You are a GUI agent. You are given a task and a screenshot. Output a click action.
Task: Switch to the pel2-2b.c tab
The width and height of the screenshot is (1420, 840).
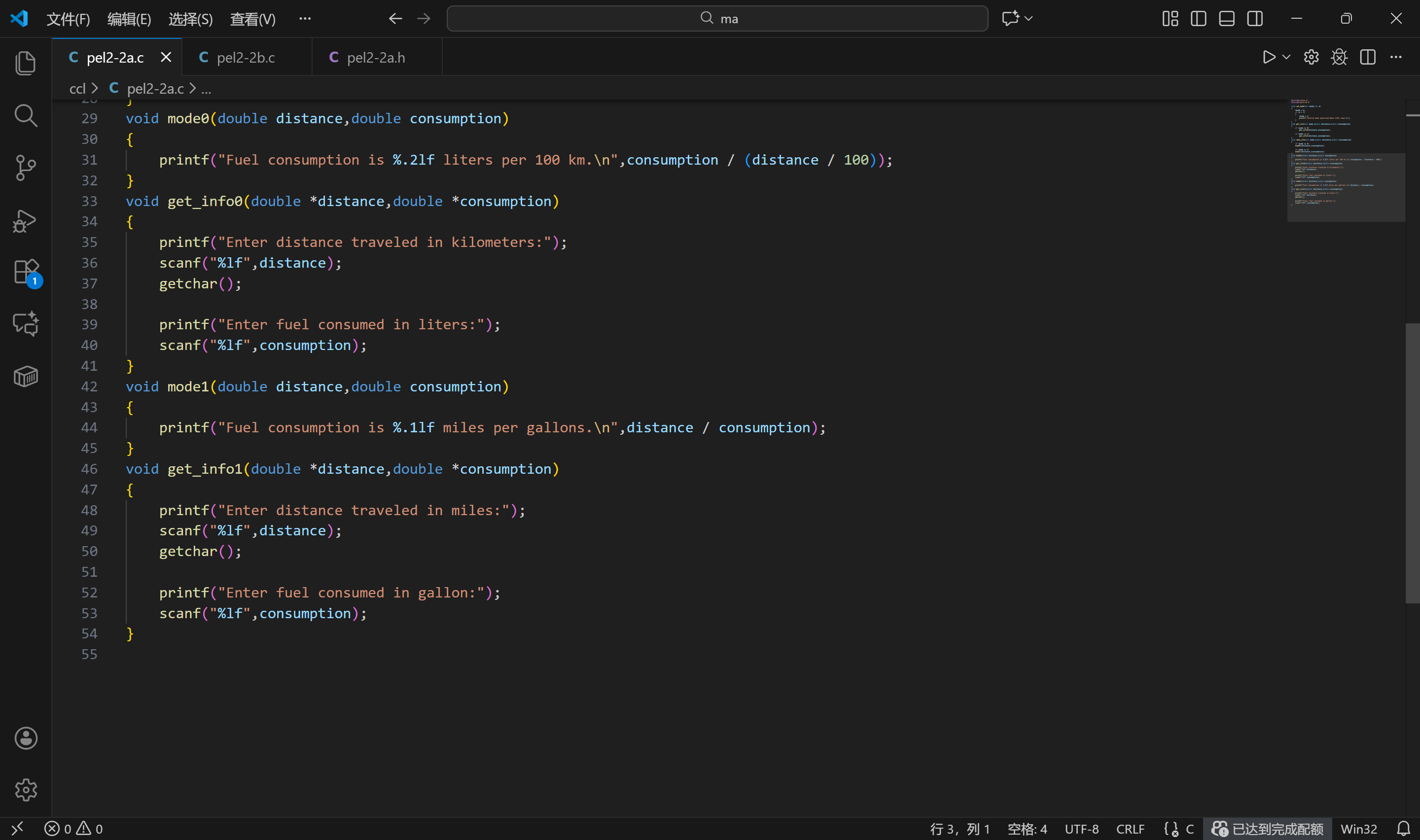point(246,57)
